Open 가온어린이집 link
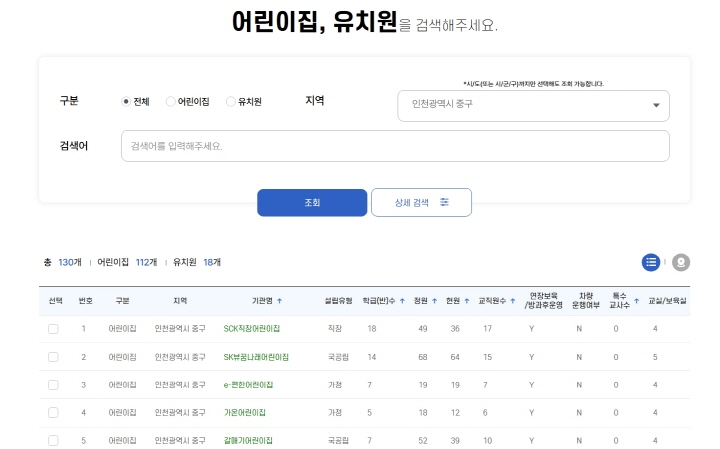Image resolution: width=720 pixels, height=449 pixels. (244, 413)
